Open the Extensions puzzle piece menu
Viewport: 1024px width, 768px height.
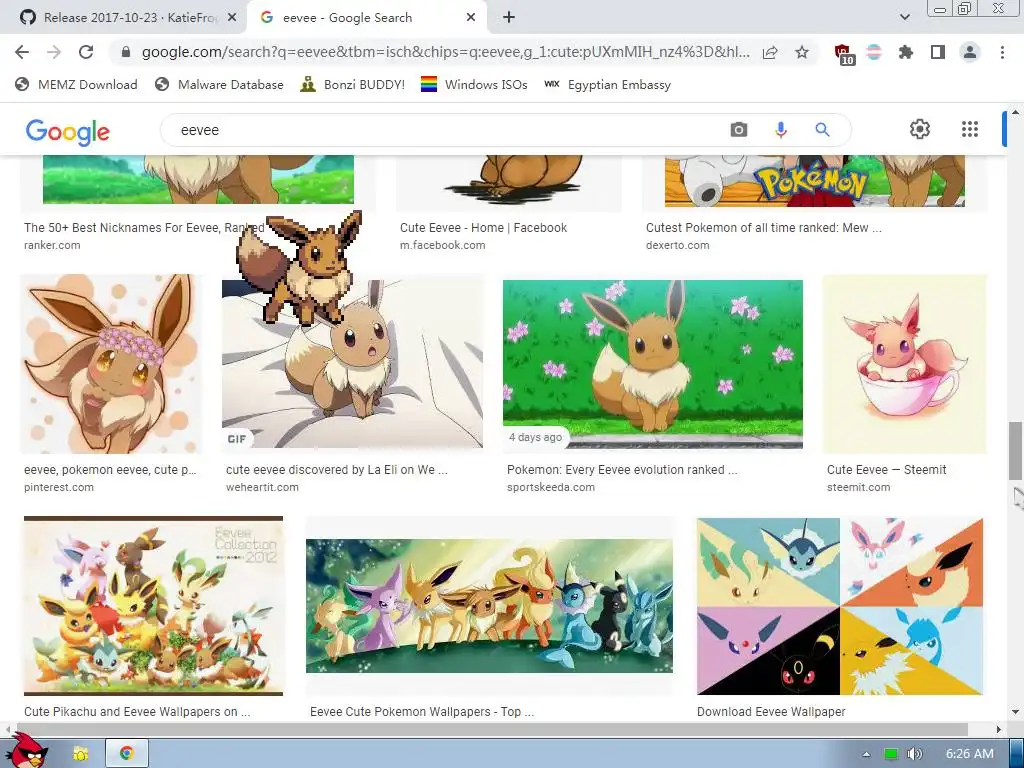906,52
